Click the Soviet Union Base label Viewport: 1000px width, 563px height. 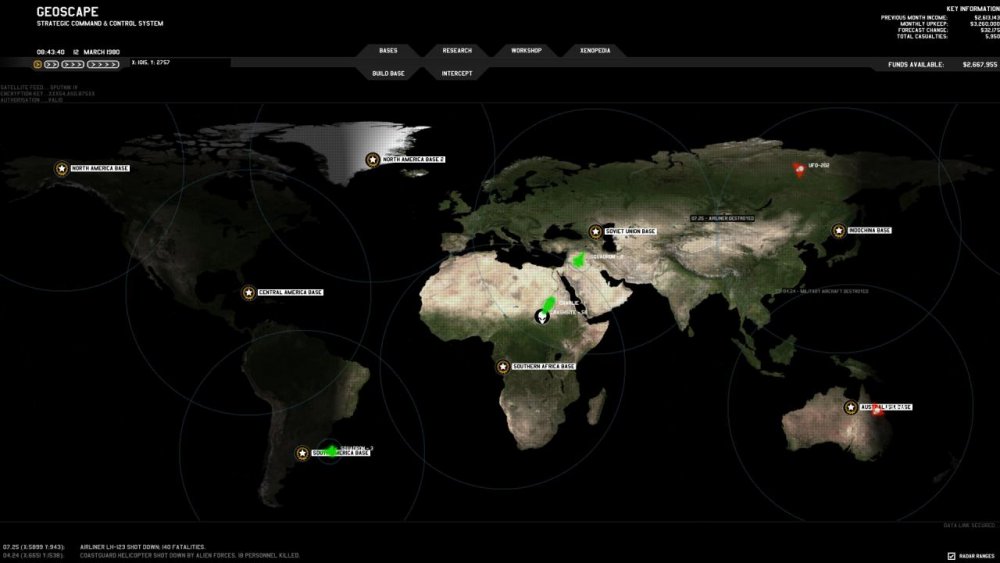630,231
